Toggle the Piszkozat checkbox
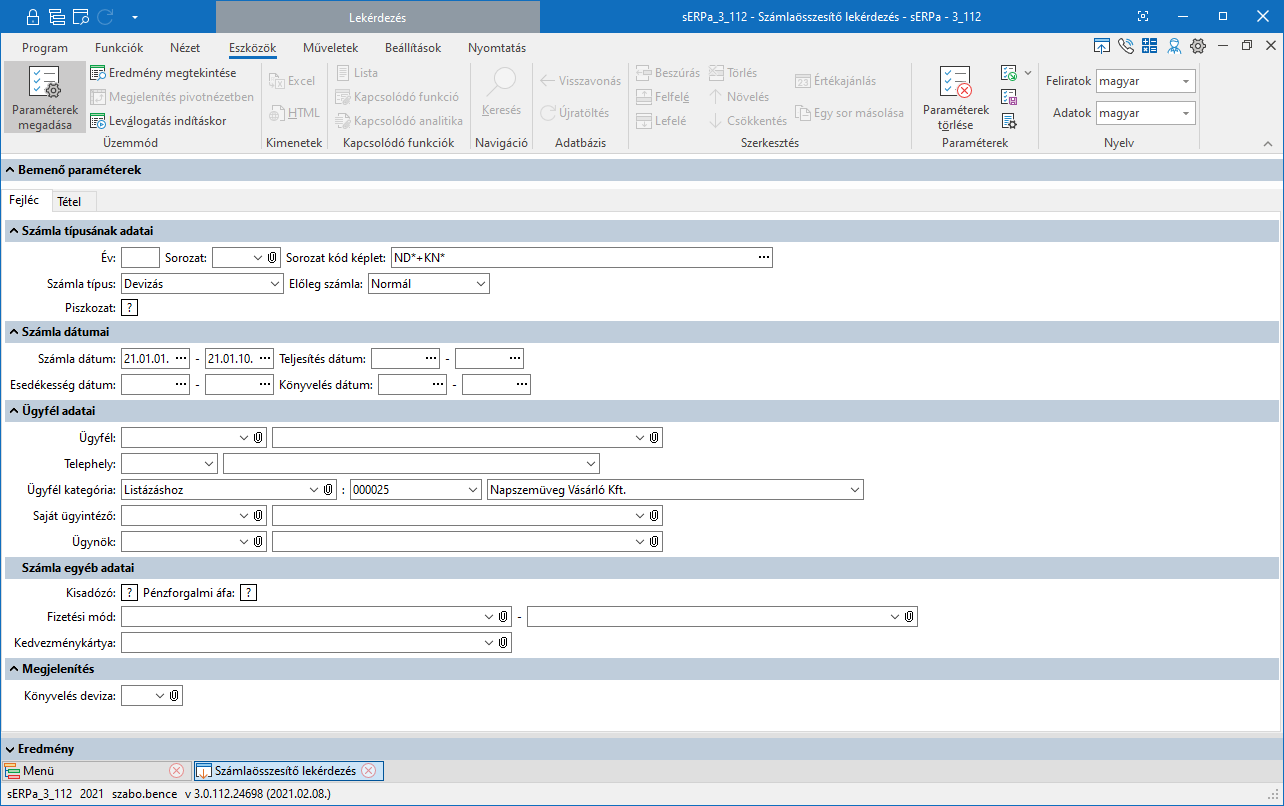The height and width of the screenshot is (806, 1284). (x=129, y=308)
